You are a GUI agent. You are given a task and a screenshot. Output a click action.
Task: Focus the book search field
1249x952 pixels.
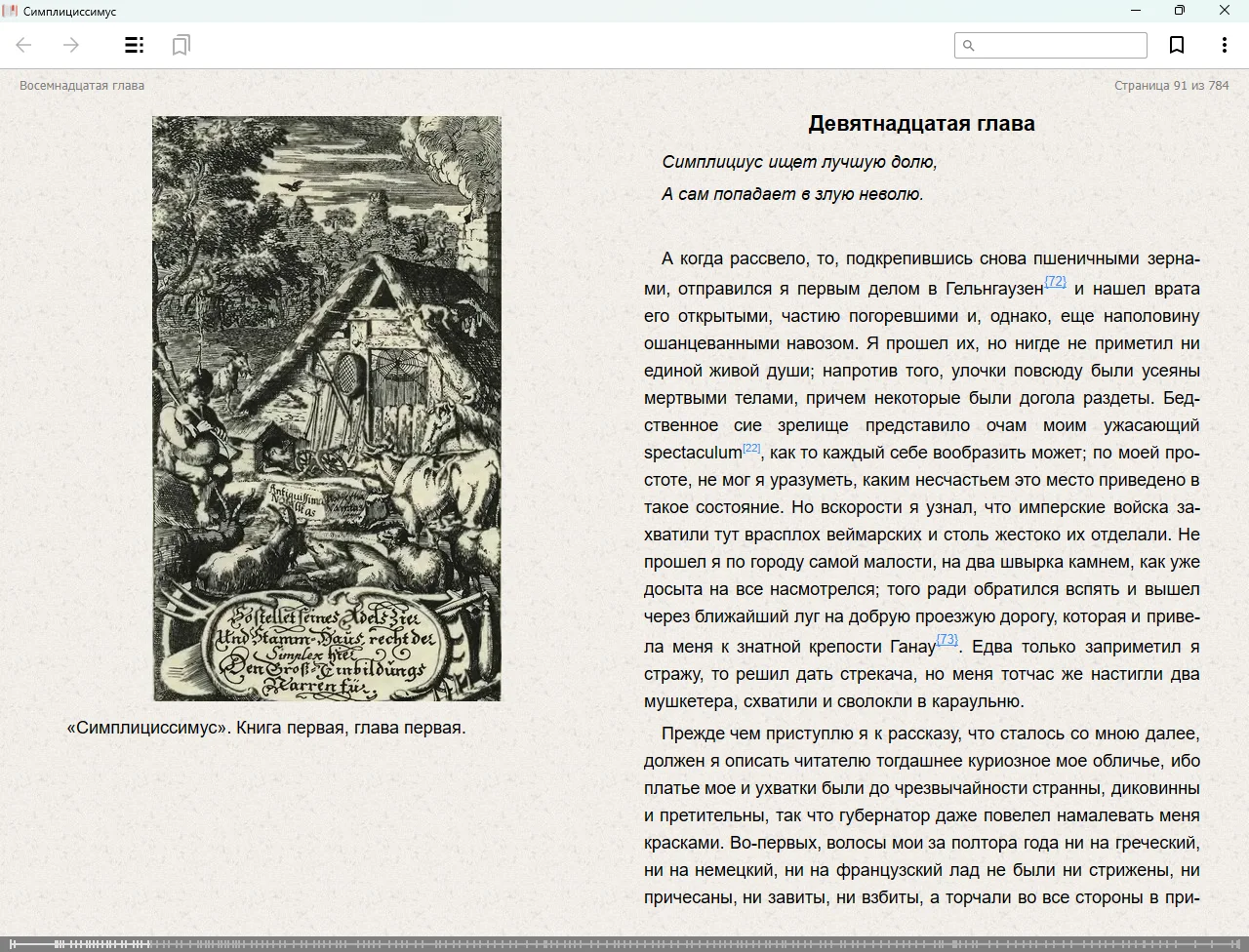[x=1059, y=45]
